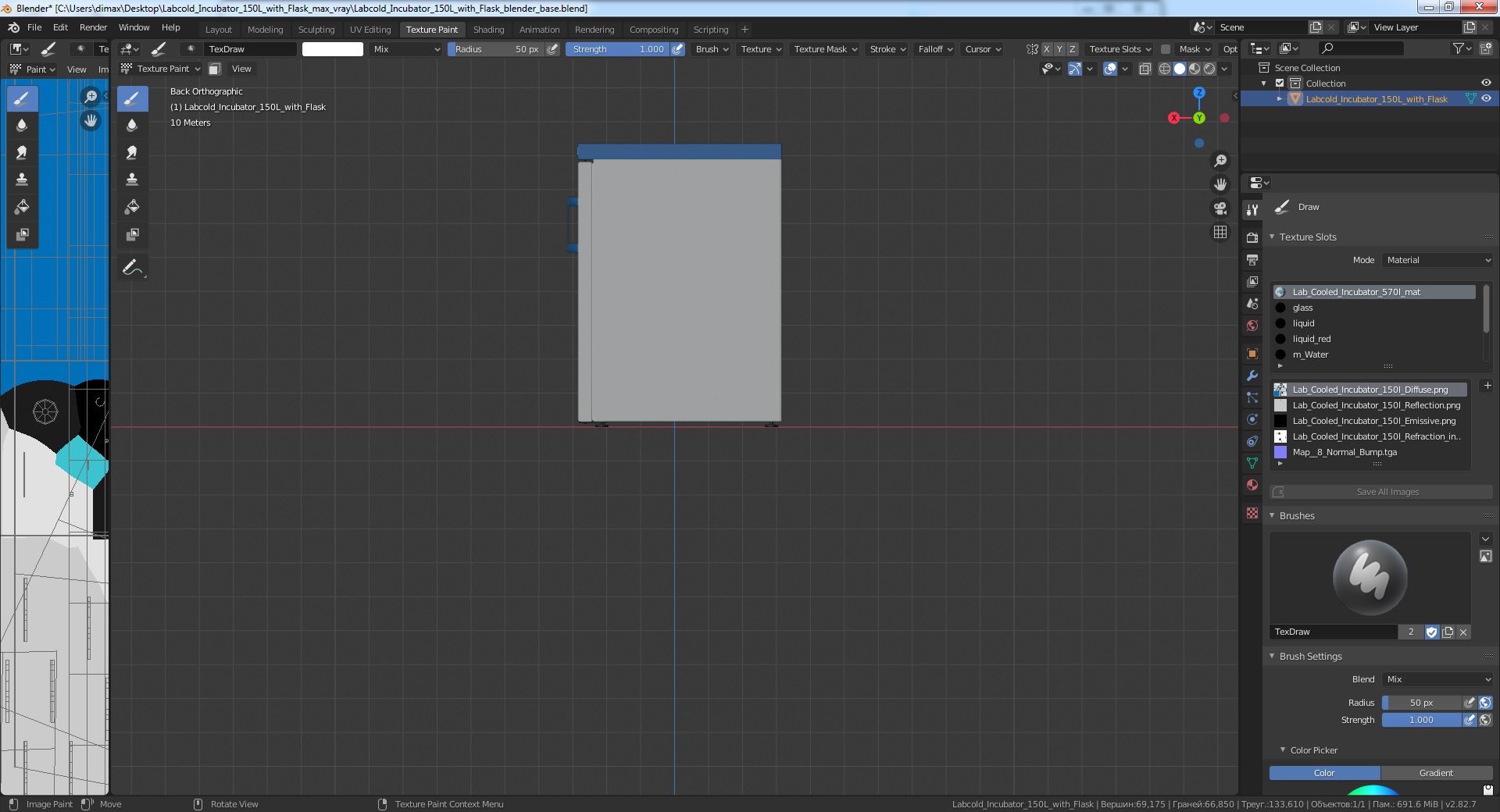1500x812 pixels.
Task: Select the Reflection.png texture slot
Action: (x=1371, y=405)
